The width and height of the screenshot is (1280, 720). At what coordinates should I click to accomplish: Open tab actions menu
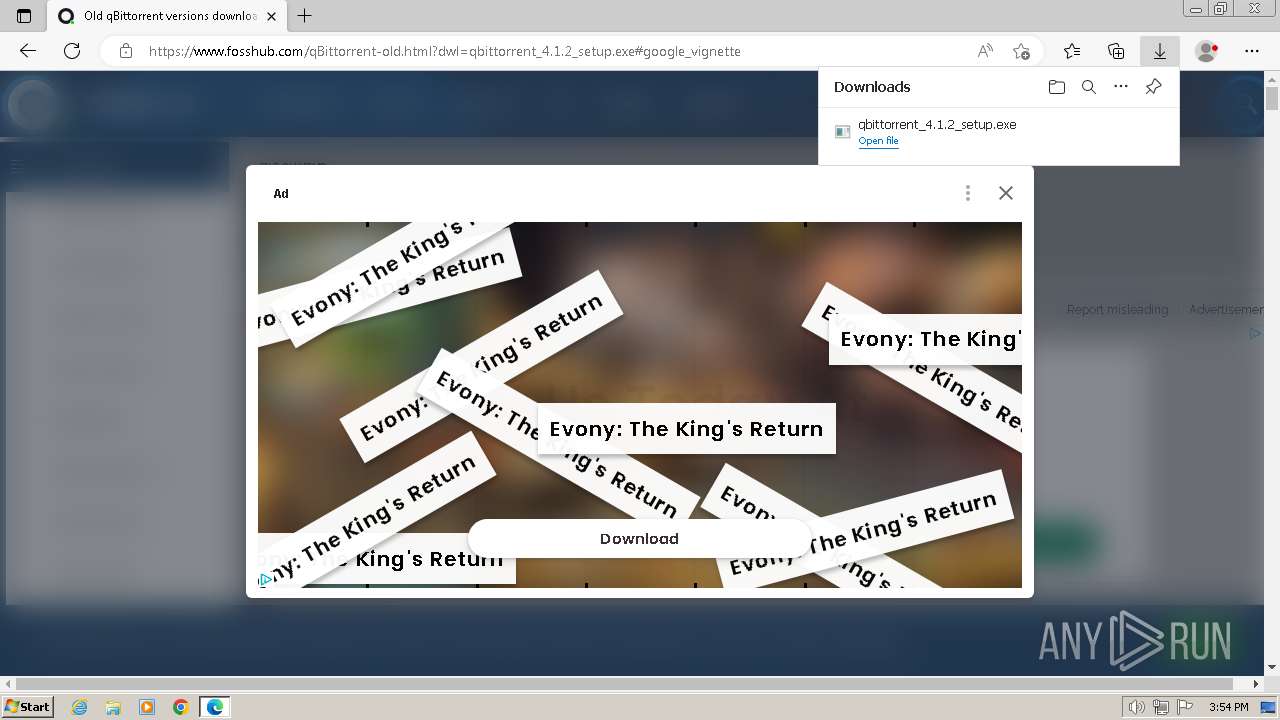[24, 16]
